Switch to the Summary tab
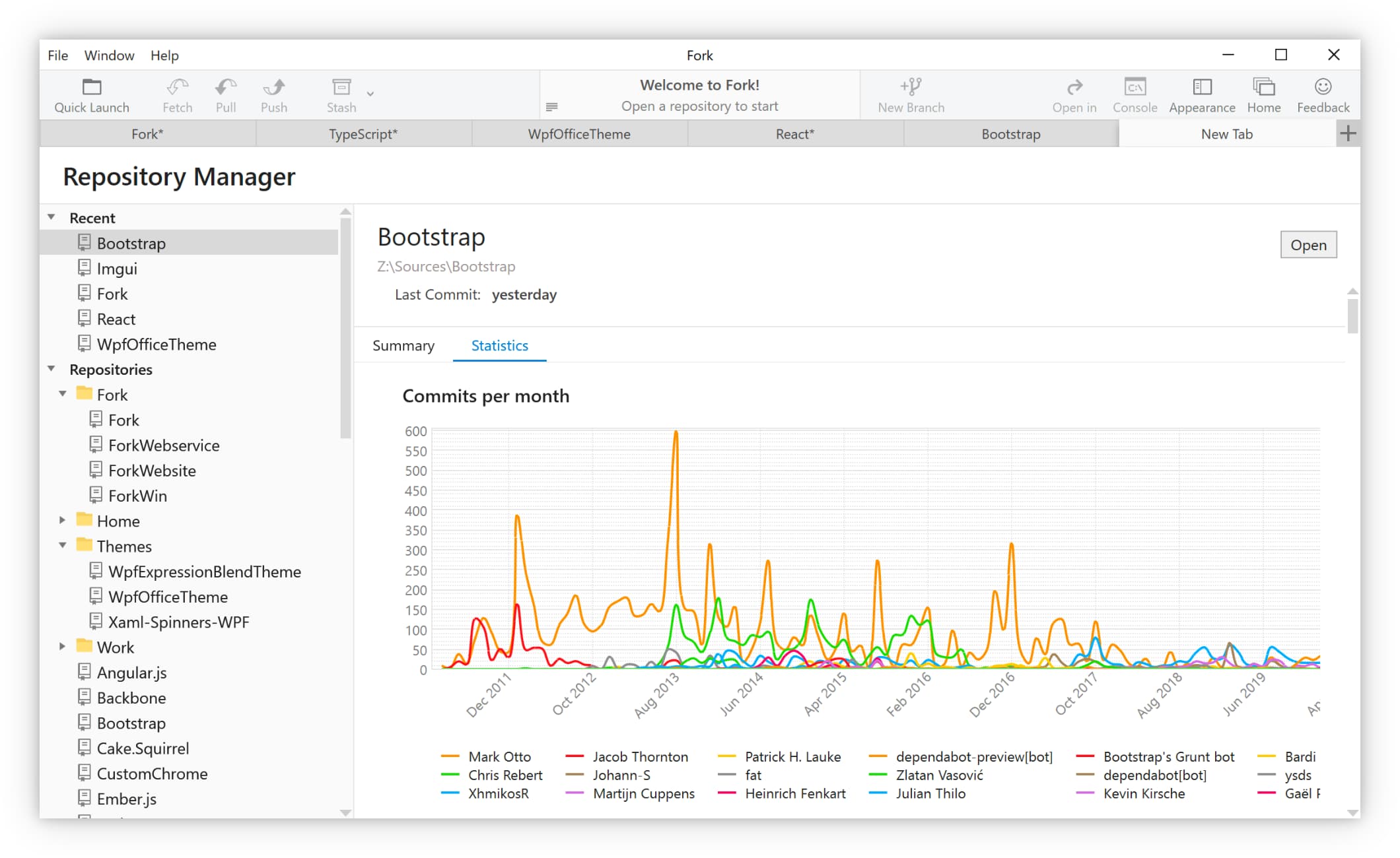 click(x=403, y=346)
